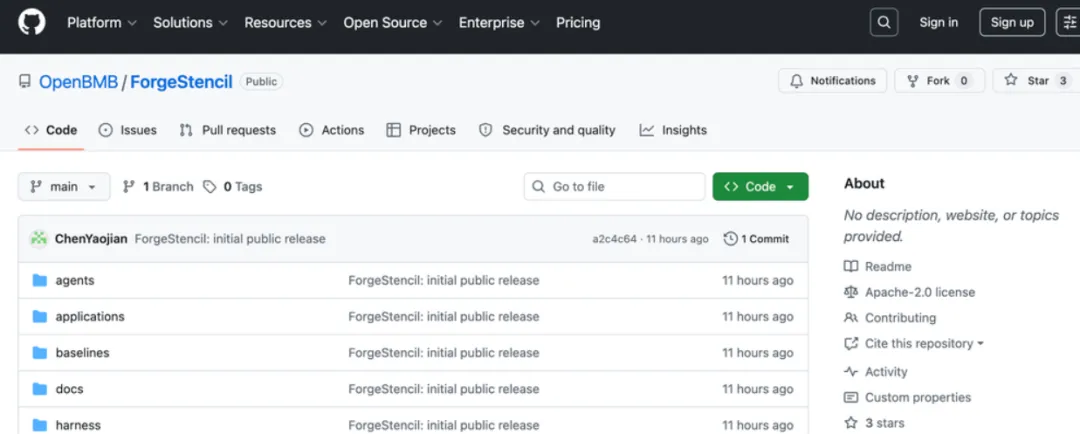Open the search magnifier button
Image resolution: width=1080 pixels, height=434 pixels.
[884, 22]
